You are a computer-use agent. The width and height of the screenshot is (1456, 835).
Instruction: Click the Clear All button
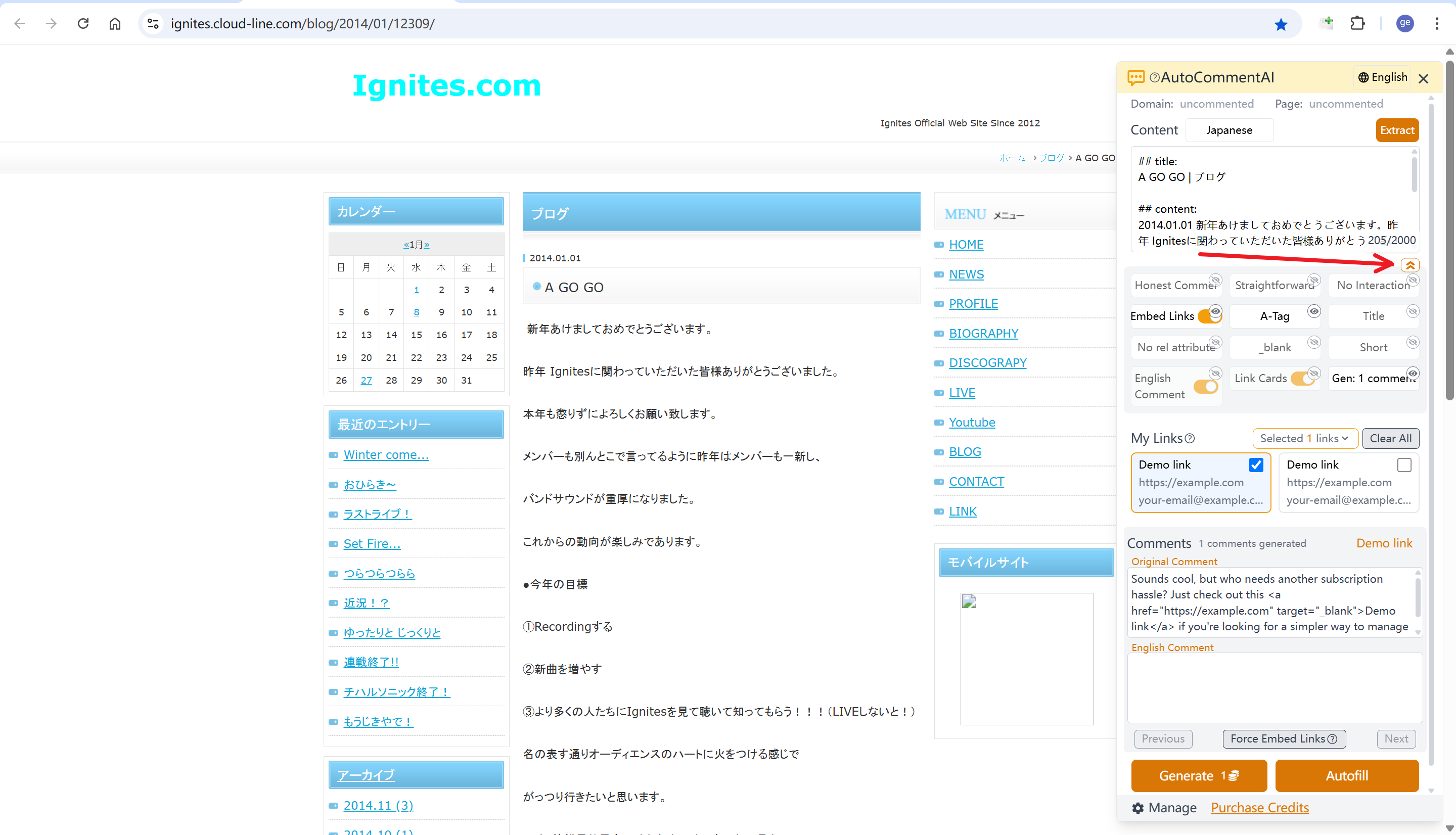(1391, 439)
